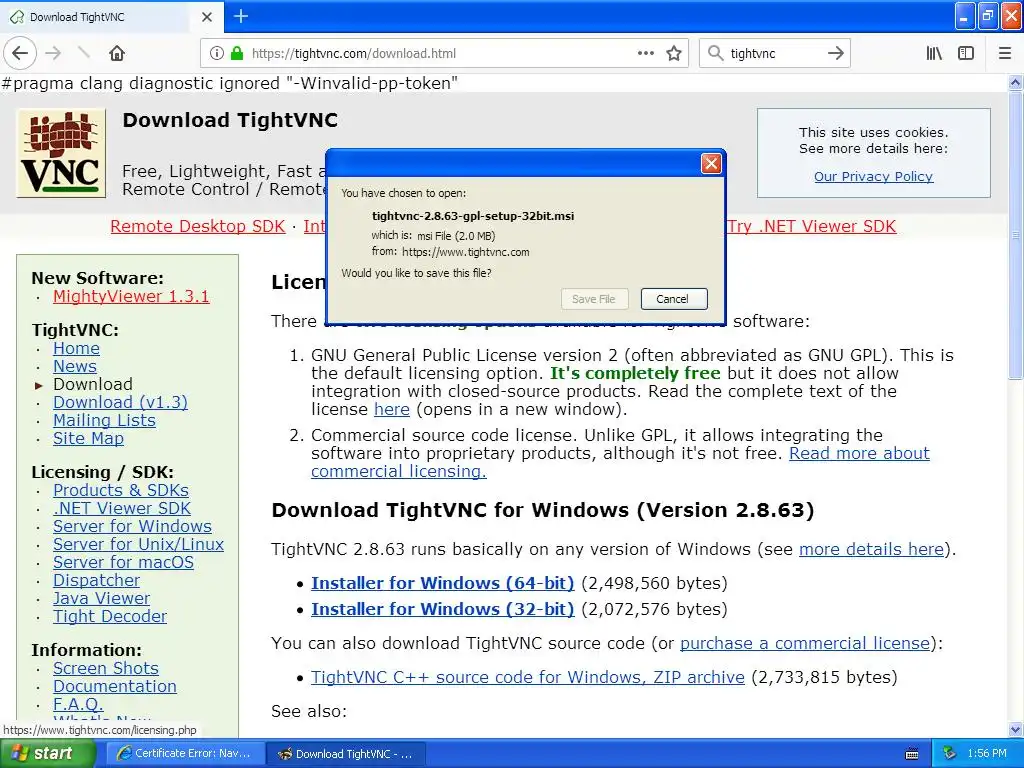Open Our Privacy Policy link
The width and height of the screenshot is (1024, 768).
point(873,176)
